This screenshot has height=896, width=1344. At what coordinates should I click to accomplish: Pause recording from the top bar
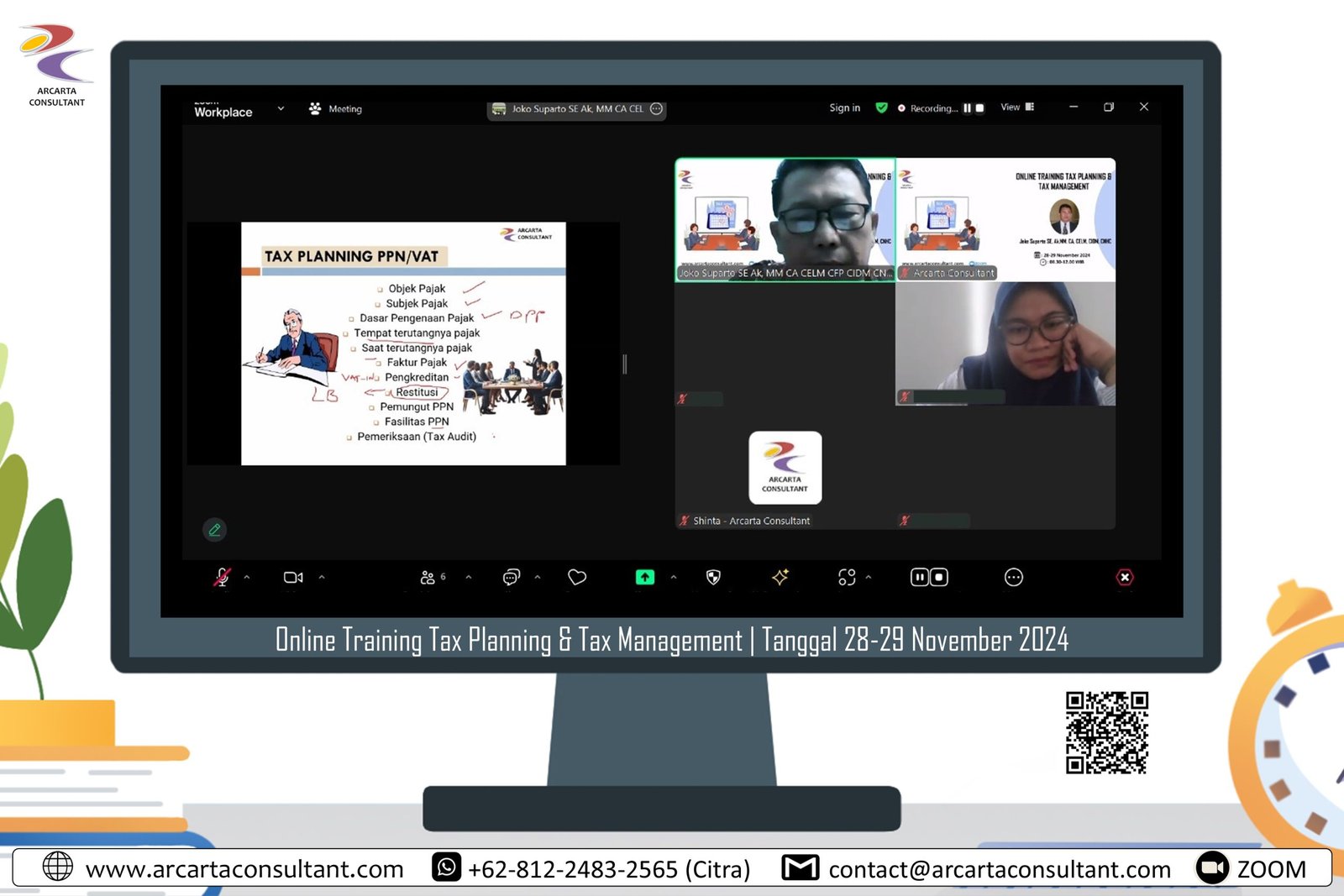coord(967,108)
